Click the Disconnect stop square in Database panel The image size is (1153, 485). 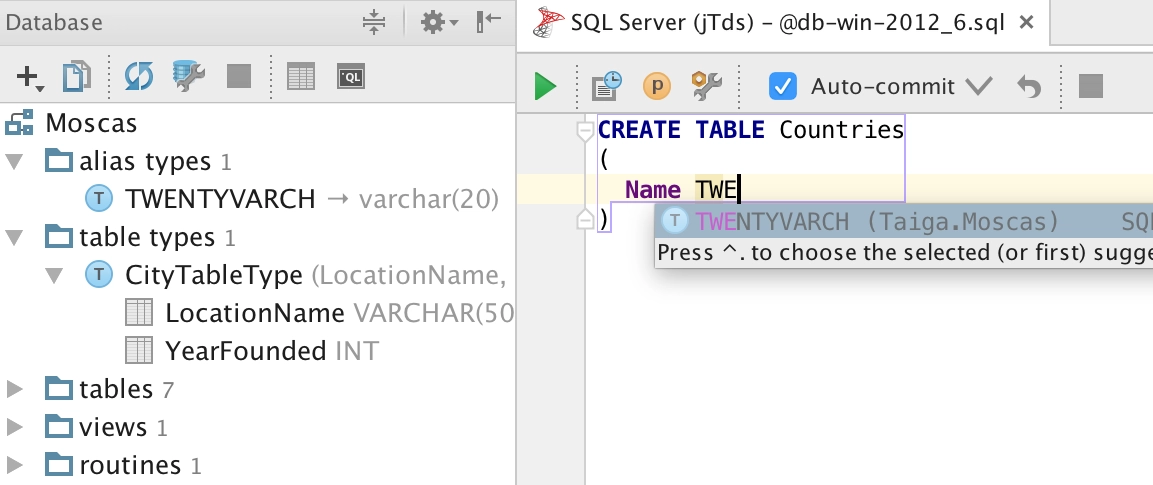(239, 76)
